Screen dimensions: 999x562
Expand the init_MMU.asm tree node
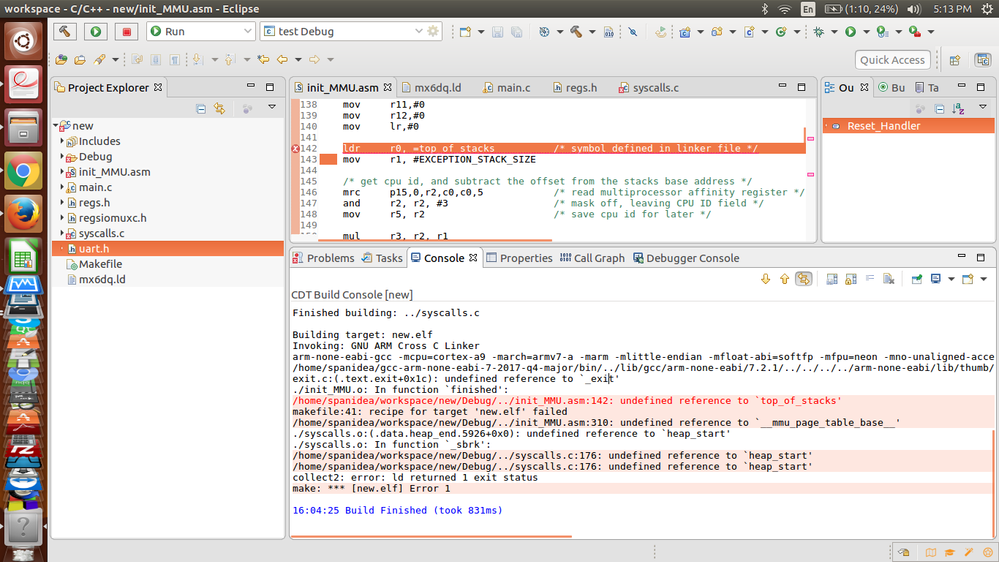[x=62, y=171]
